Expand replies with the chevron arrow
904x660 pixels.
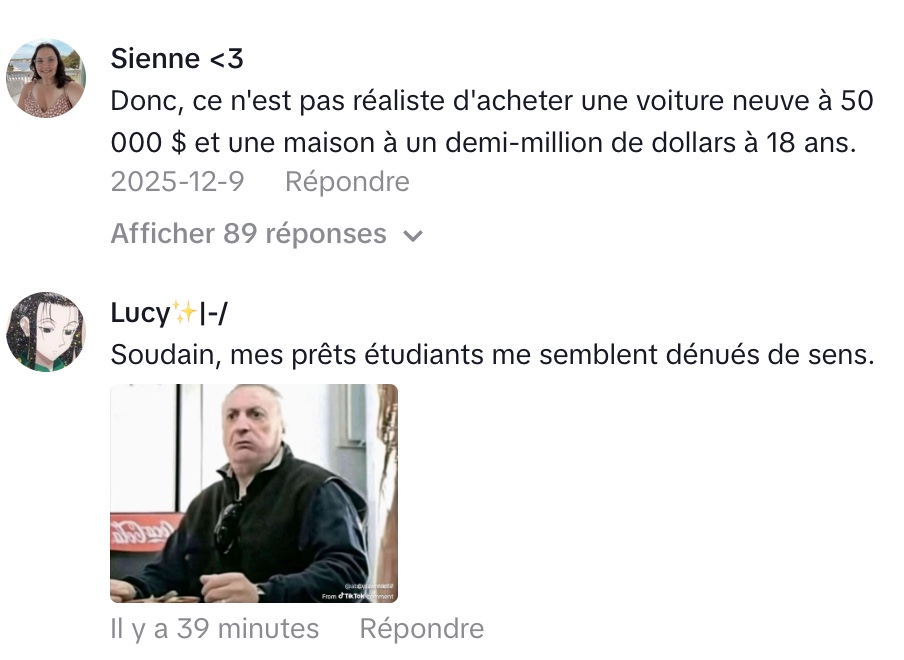coord(413,235)
